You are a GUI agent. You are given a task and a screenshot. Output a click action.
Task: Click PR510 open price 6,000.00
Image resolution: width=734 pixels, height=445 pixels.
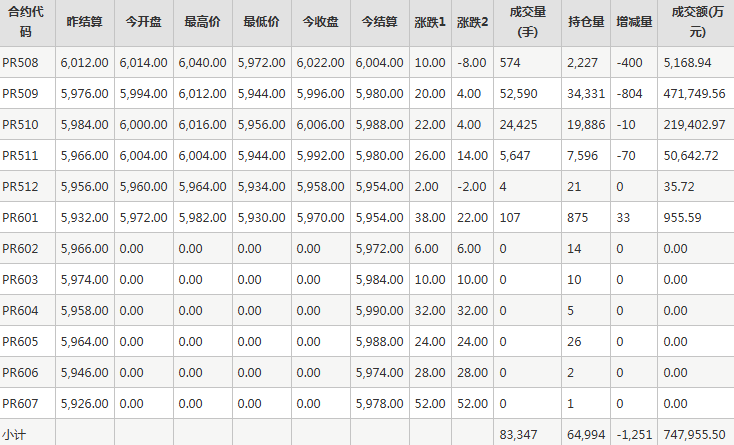143,124
